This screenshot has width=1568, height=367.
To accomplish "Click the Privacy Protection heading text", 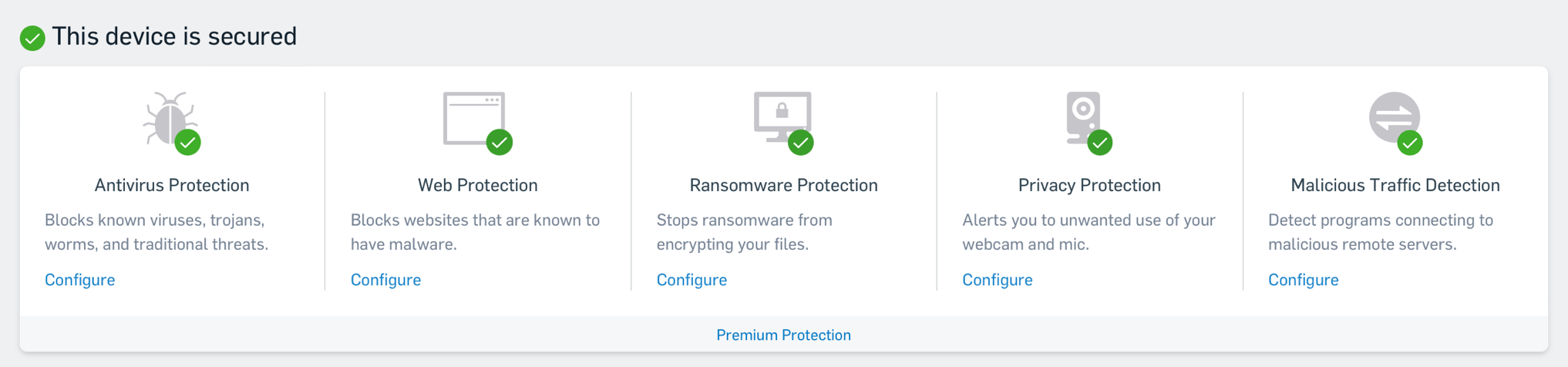I will tap(1089, 185).
